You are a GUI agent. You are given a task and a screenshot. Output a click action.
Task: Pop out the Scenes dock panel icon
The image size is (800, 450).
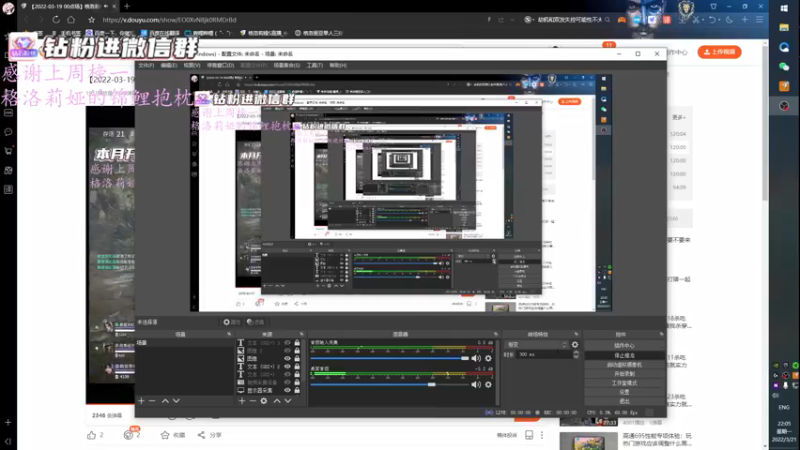(x=229, y=334)
